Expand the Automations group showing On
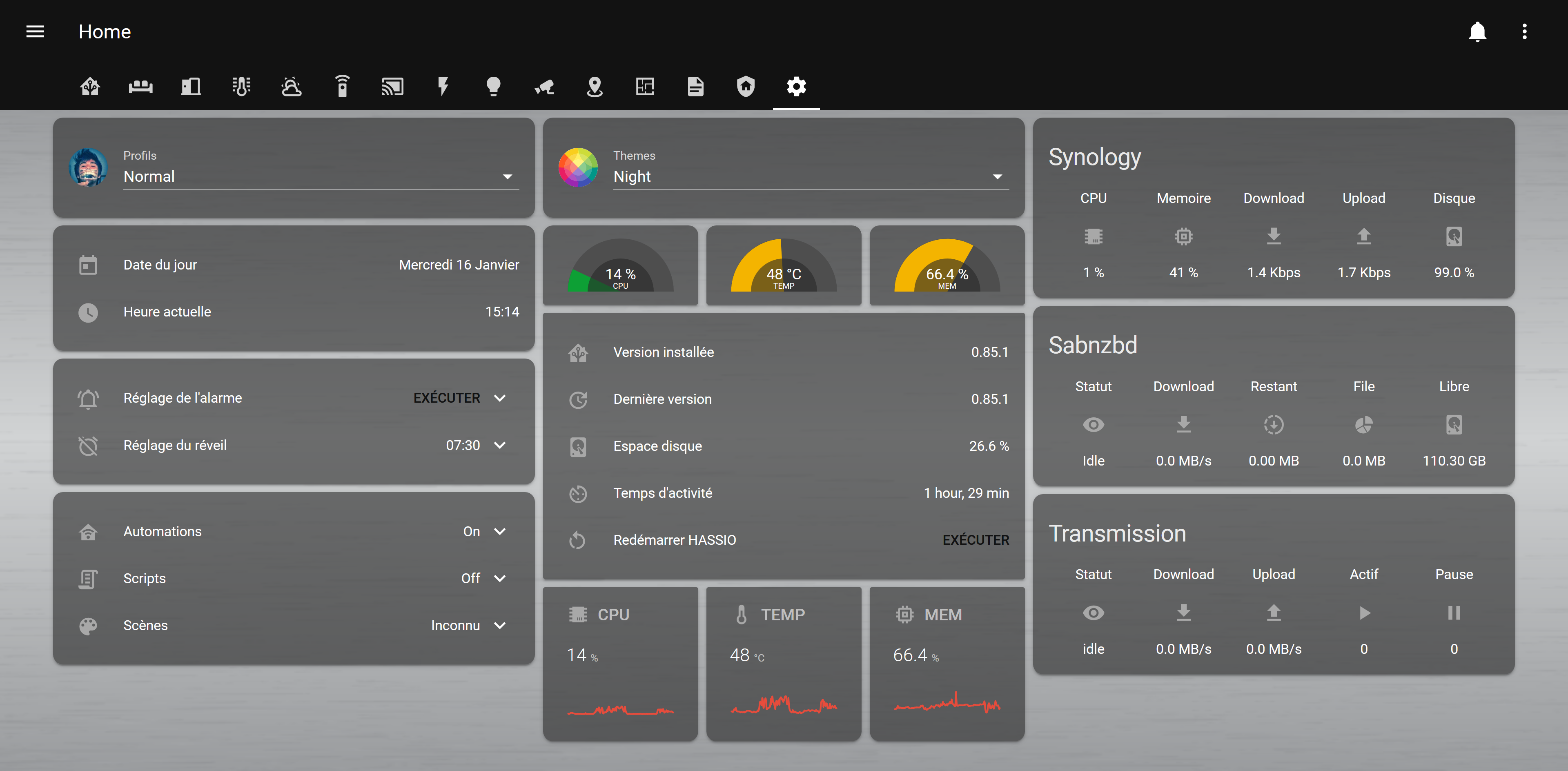The width and height of the screenshot is (1568, 771). pyautogui.click(x=500, y=531)
